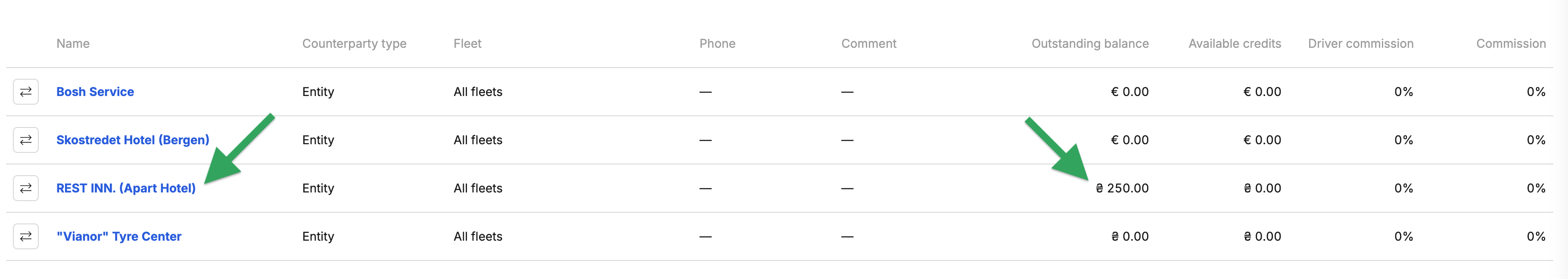Click transfer arrows icon for Skostredet Hotel

point(25,140)
